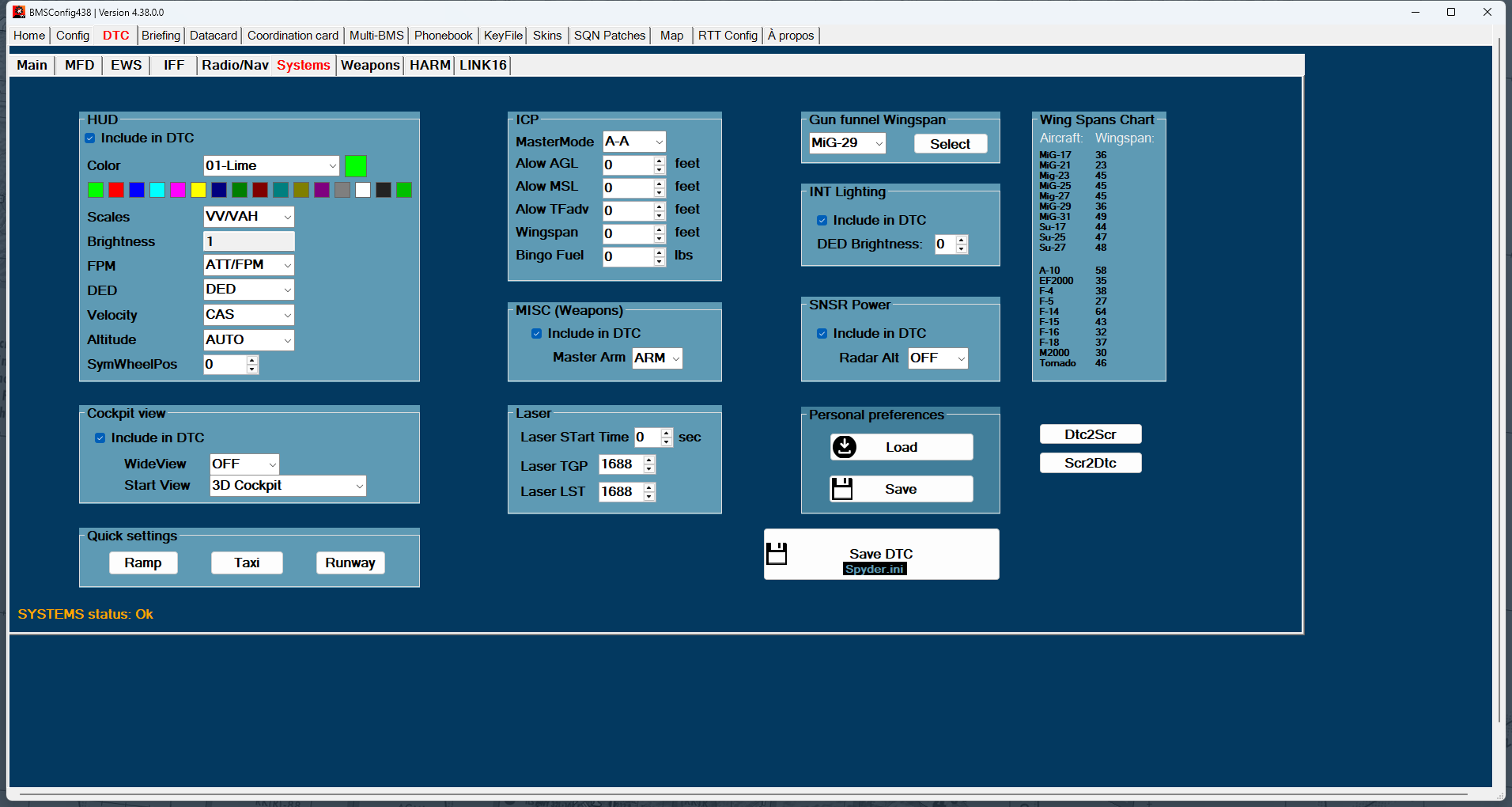Open the MasterMode dropdown showing A-A

(634, 142)
